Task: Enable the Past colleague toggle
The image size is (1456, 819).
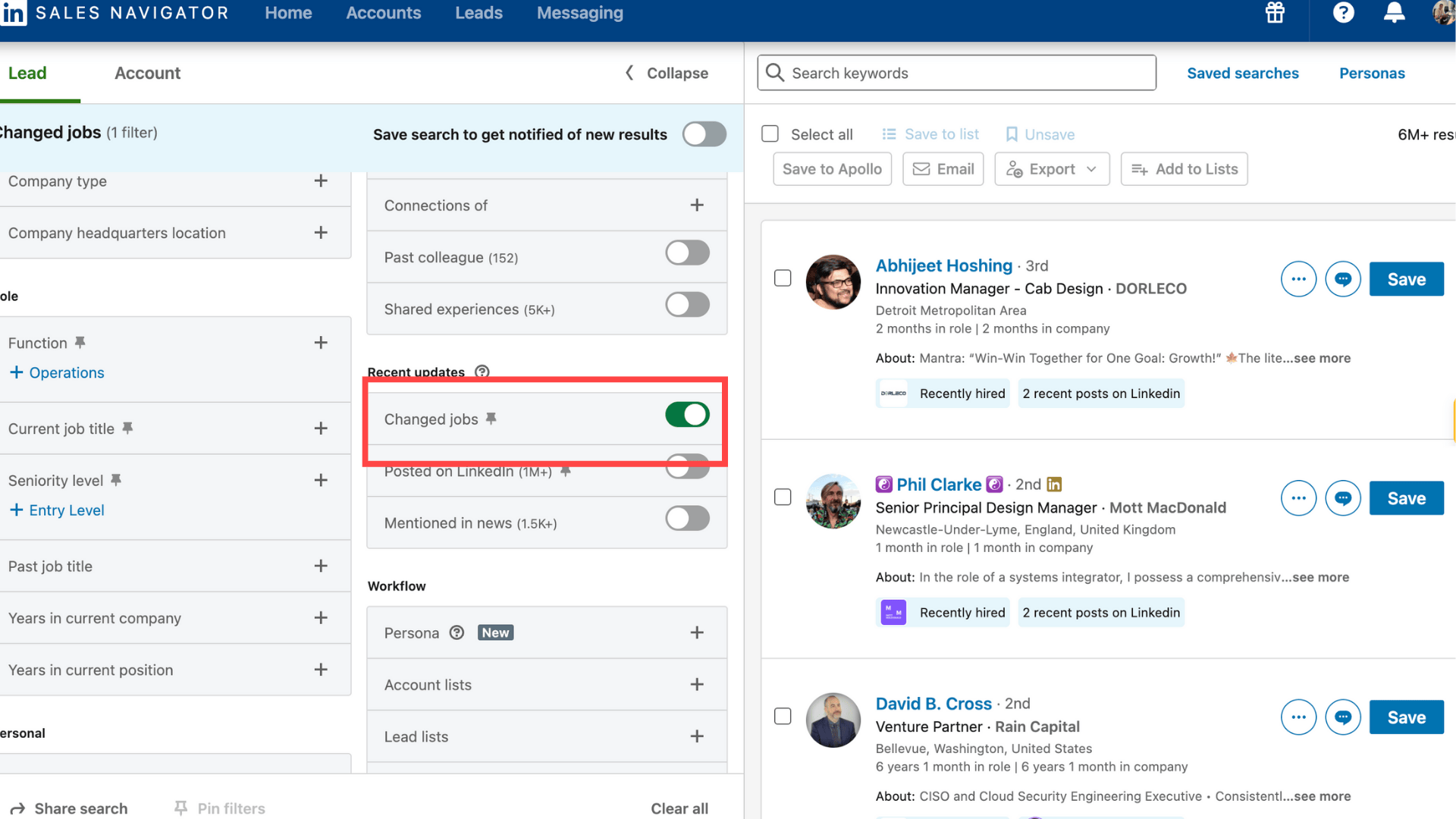Action: (687, 252)
